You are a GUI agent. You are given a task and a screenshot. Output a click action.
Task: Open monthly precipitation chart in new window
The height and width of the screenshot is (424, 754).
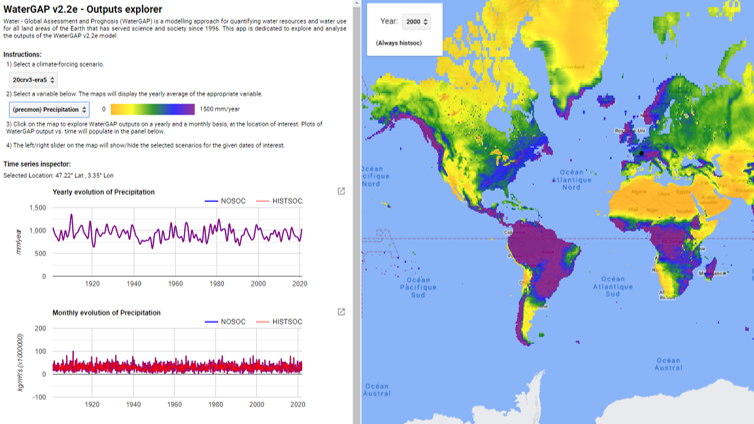point(341,312)
